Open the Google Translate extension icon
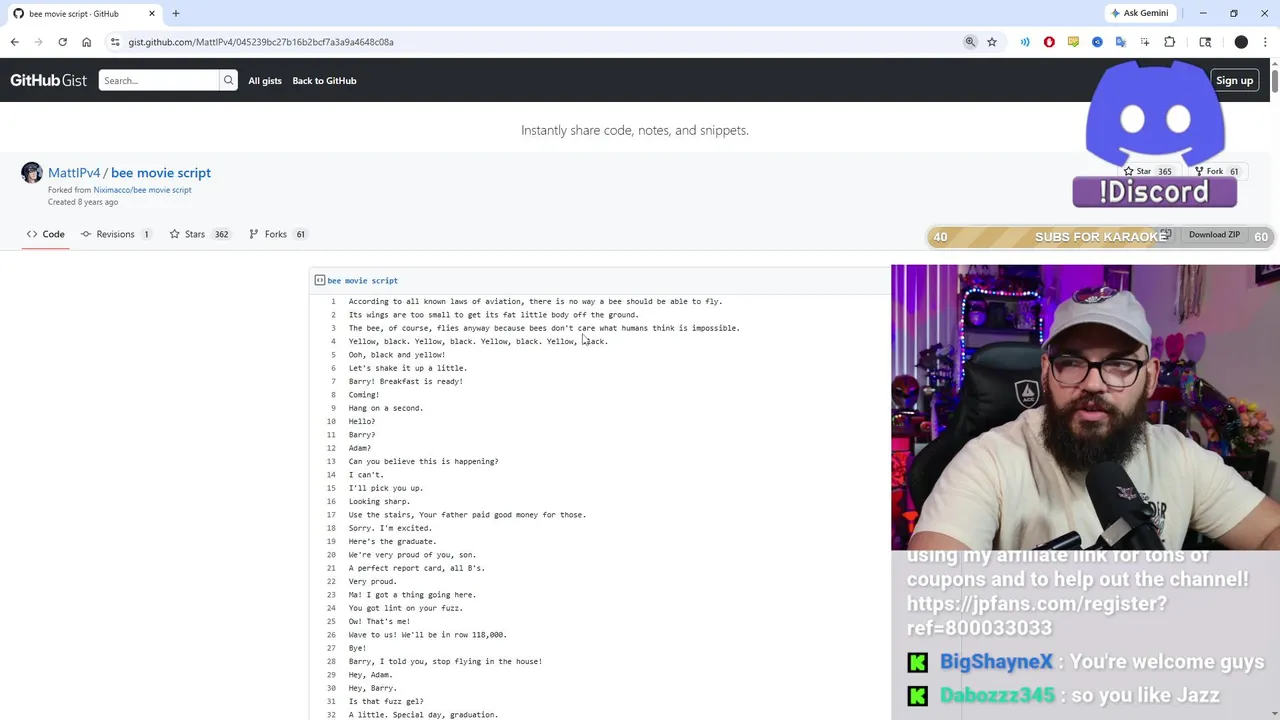1280x720 pixels. click(1121, 42)
